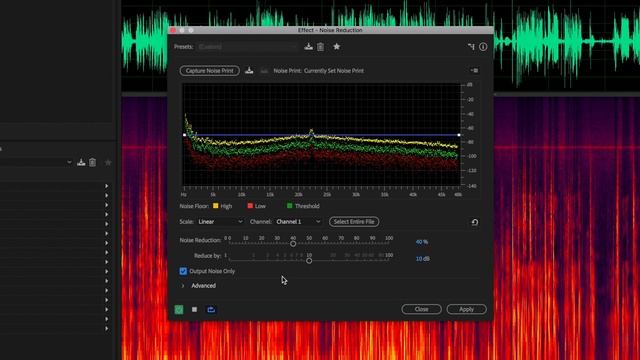Open the channel map editor icon
The image size is (640, 360).
click(471, 47)
